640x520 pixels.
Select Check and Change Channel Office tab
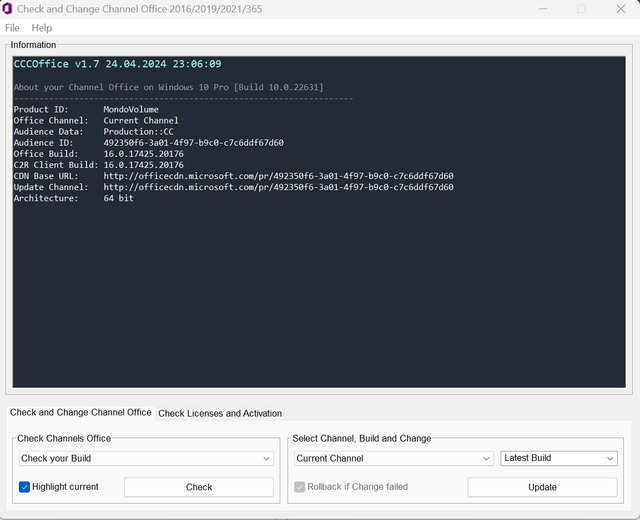click(80, 412)
